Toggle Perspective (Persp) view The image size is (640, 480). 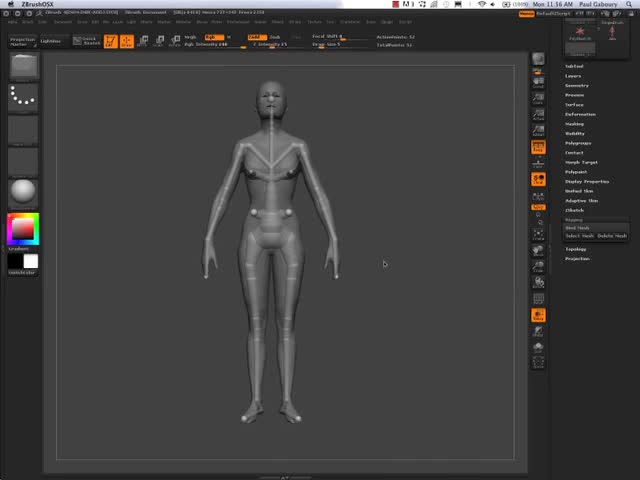point(538,147)
